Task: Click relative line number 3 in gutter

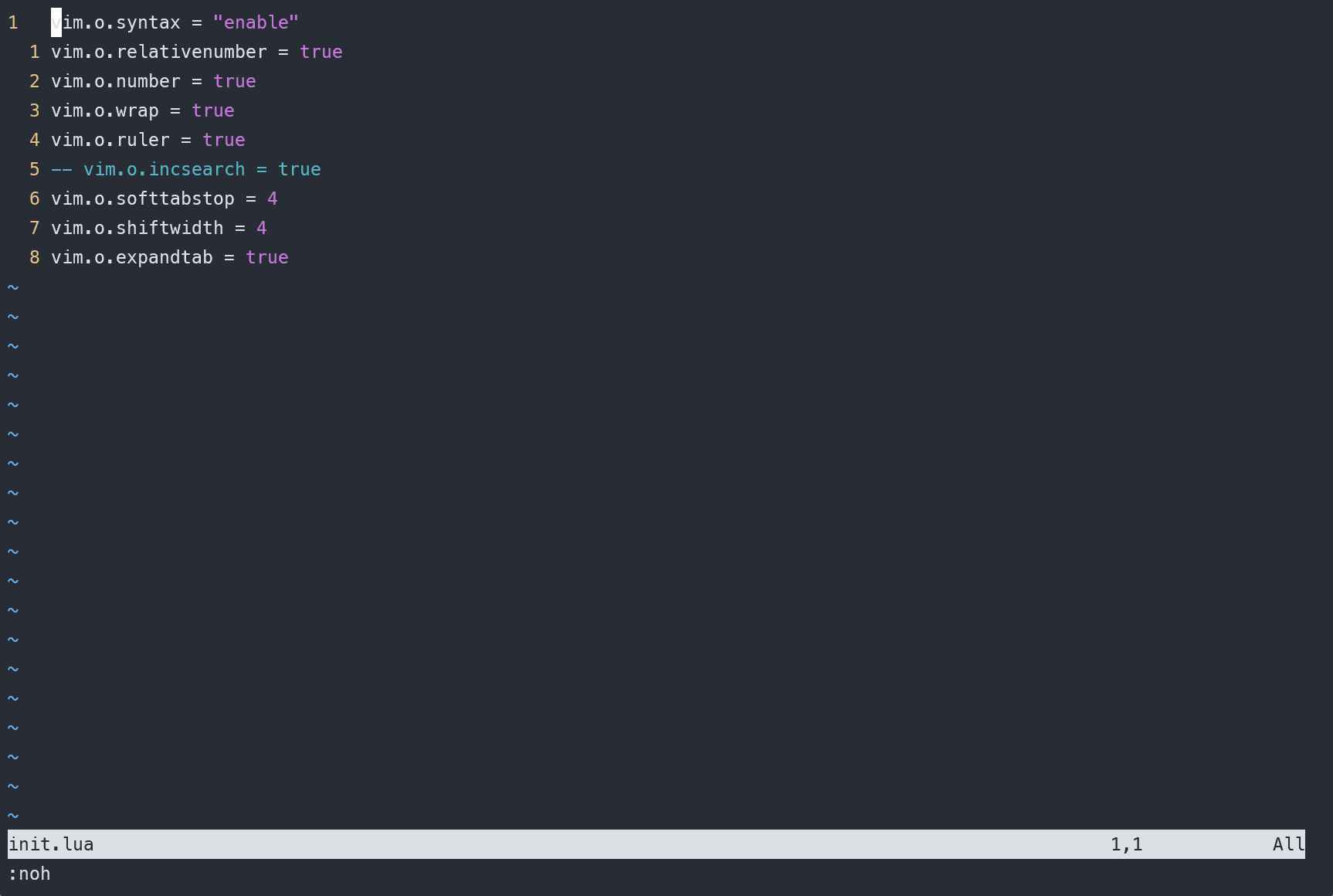Action: (35, 110)
